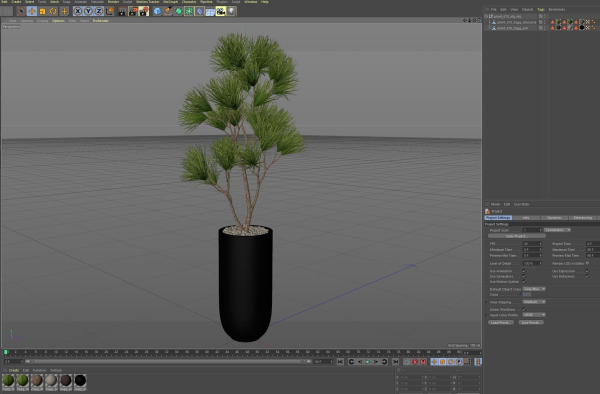Viewport: 600px width, 394px height.
Task: Add a Cube primitive object
Action: pyautogui.click(x=157, y=11)
